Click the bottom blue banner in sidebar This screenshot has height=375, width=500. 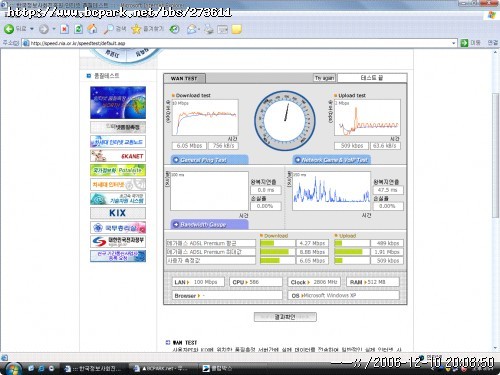[118, 256]
